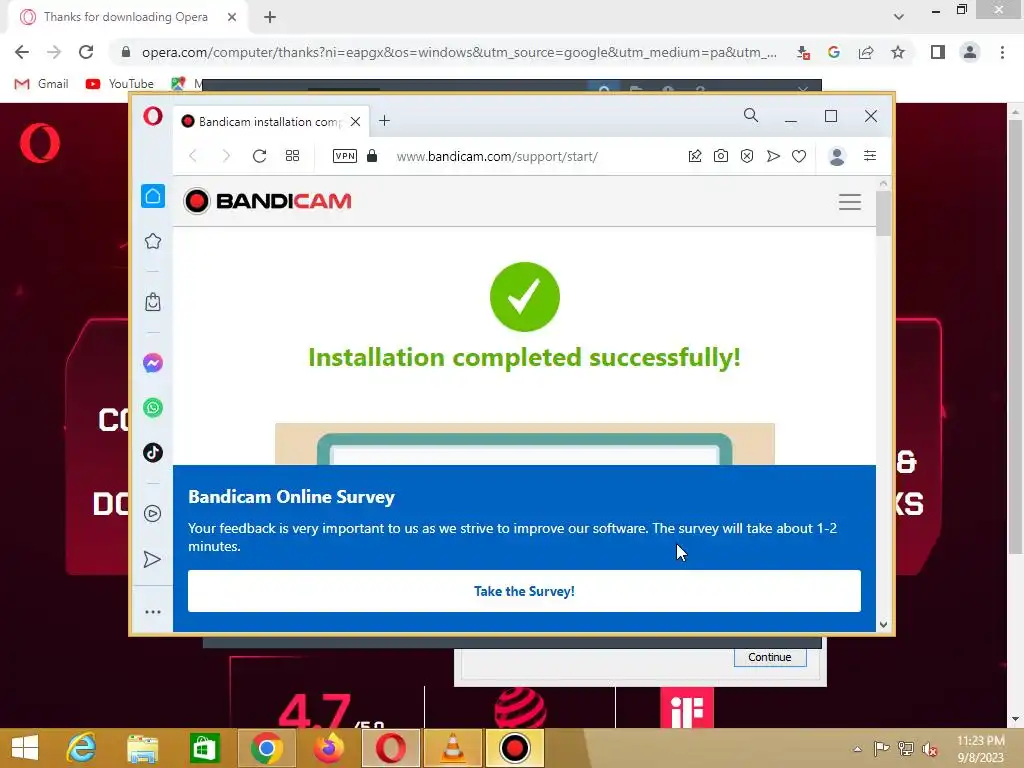Click Chrome back arrow

pyautogui.click(x=22, y=52)
